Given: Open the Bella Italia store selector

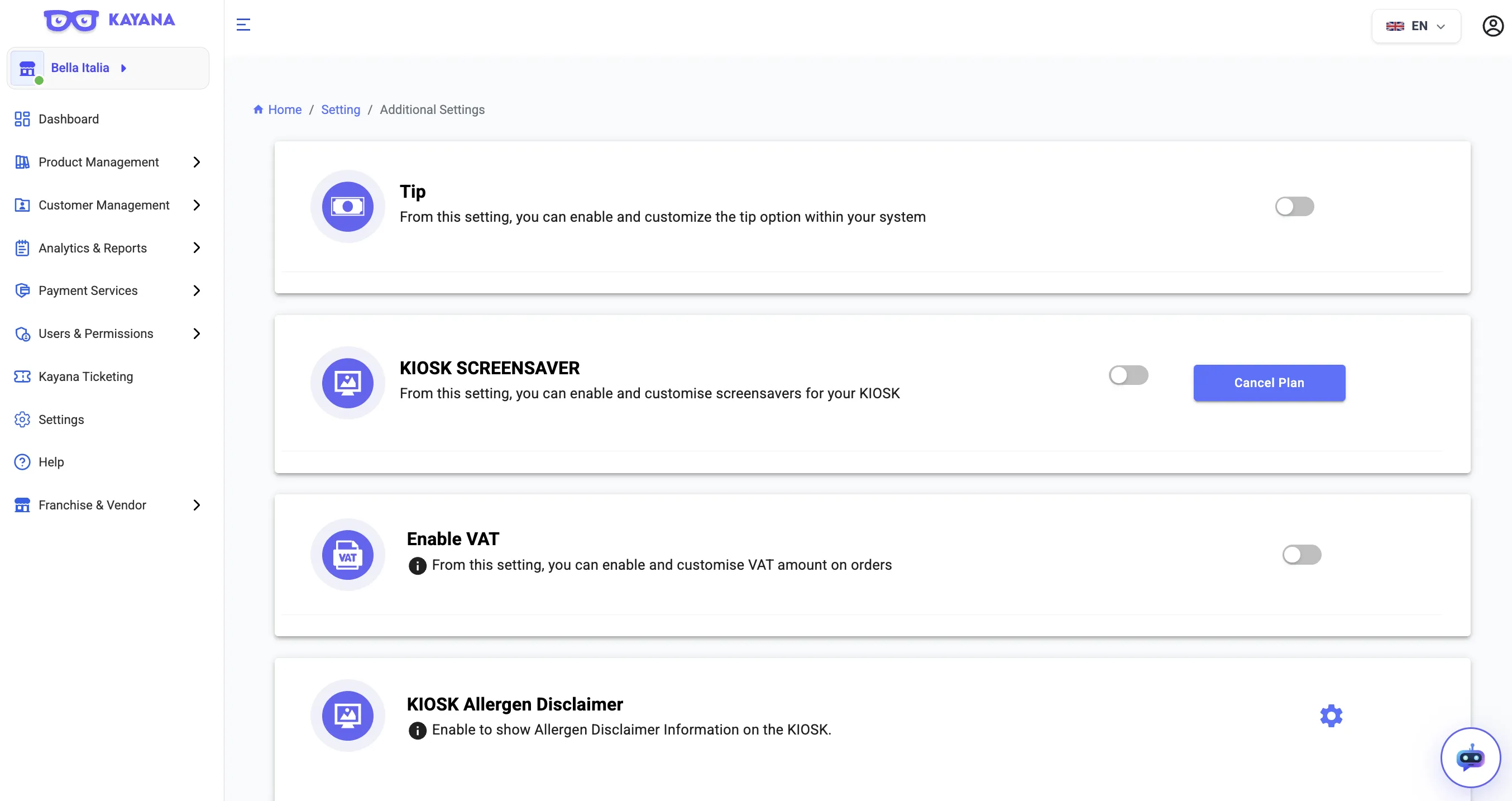Looking at the screenshot, I should tap(108, 68).
